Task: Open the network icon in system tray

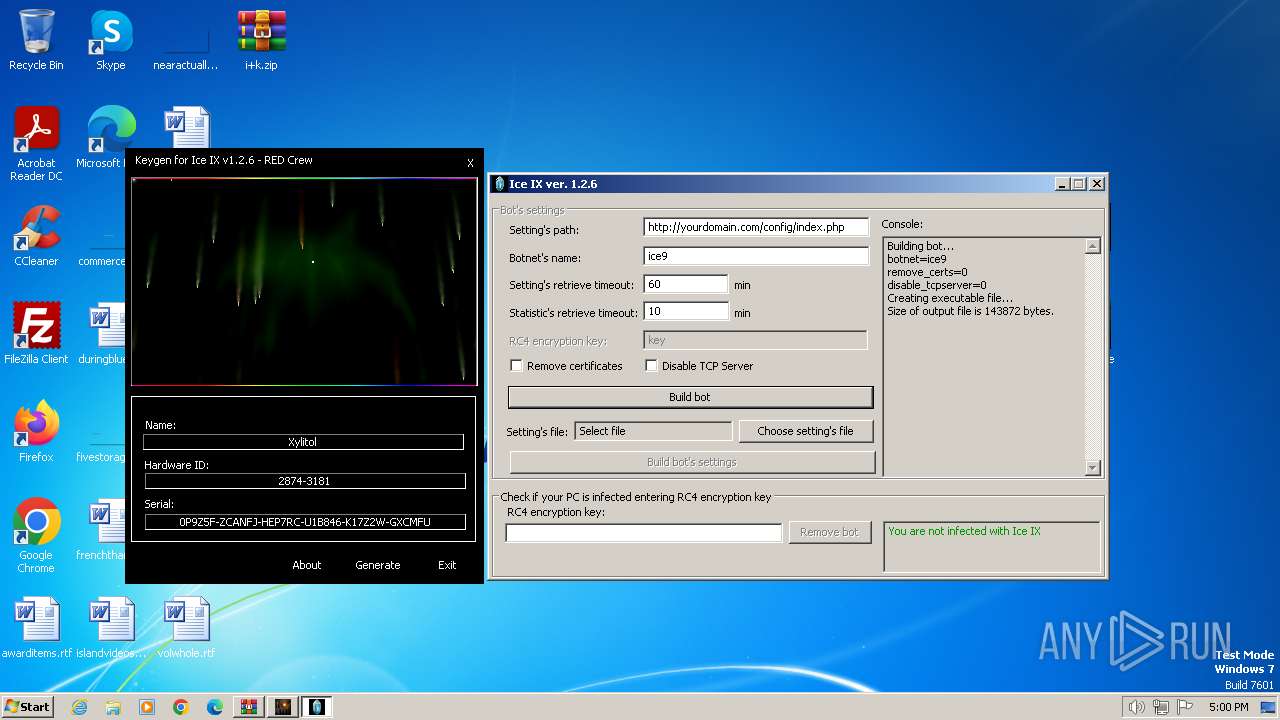Action: tap(1161, 707)
